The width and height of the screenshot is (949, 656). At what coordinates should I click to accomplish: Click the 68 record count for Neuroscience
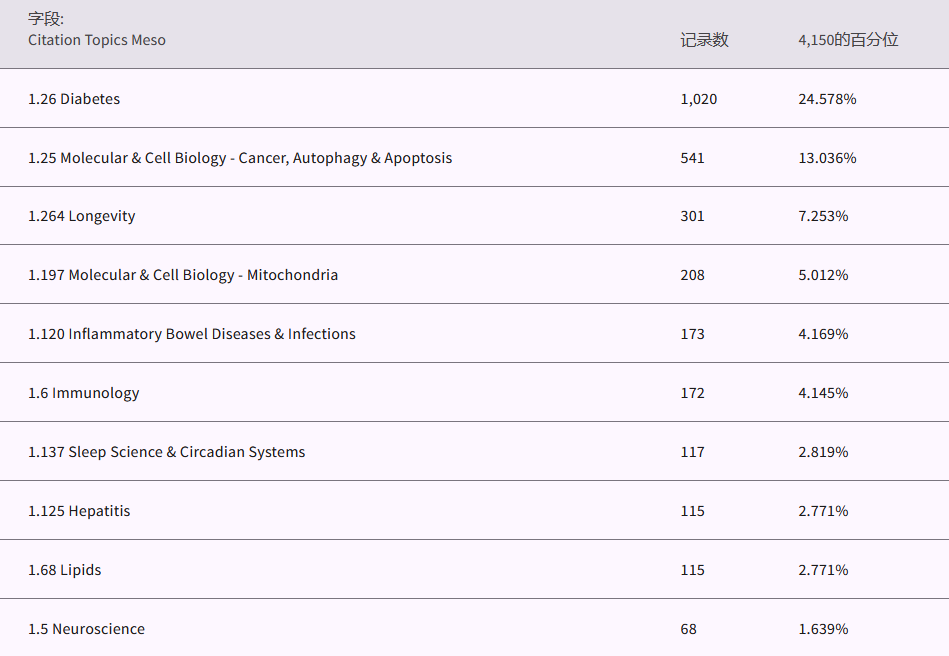click(688, 629)
